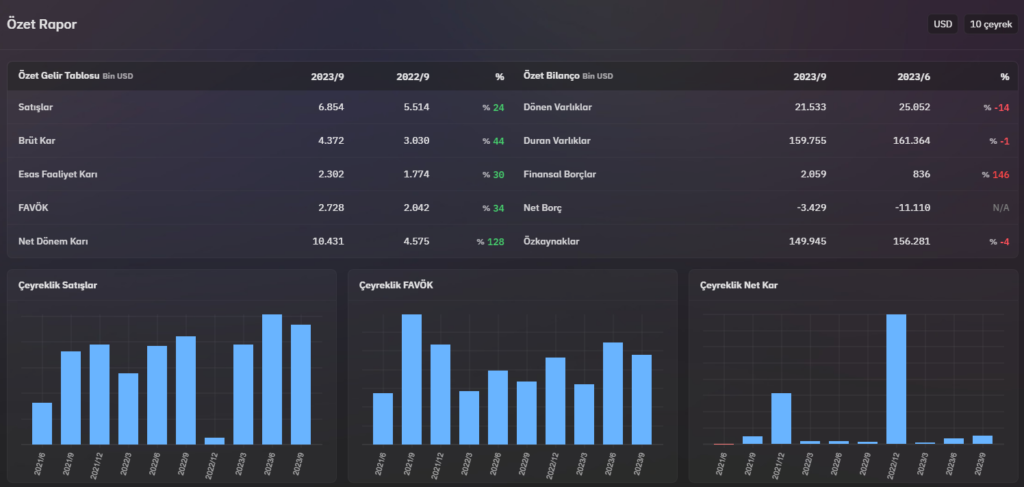The height and width of the screenshot is (487, 1024).
Task: Select the Özkaynaklar value 149.945
Action: tap(808, 242)
